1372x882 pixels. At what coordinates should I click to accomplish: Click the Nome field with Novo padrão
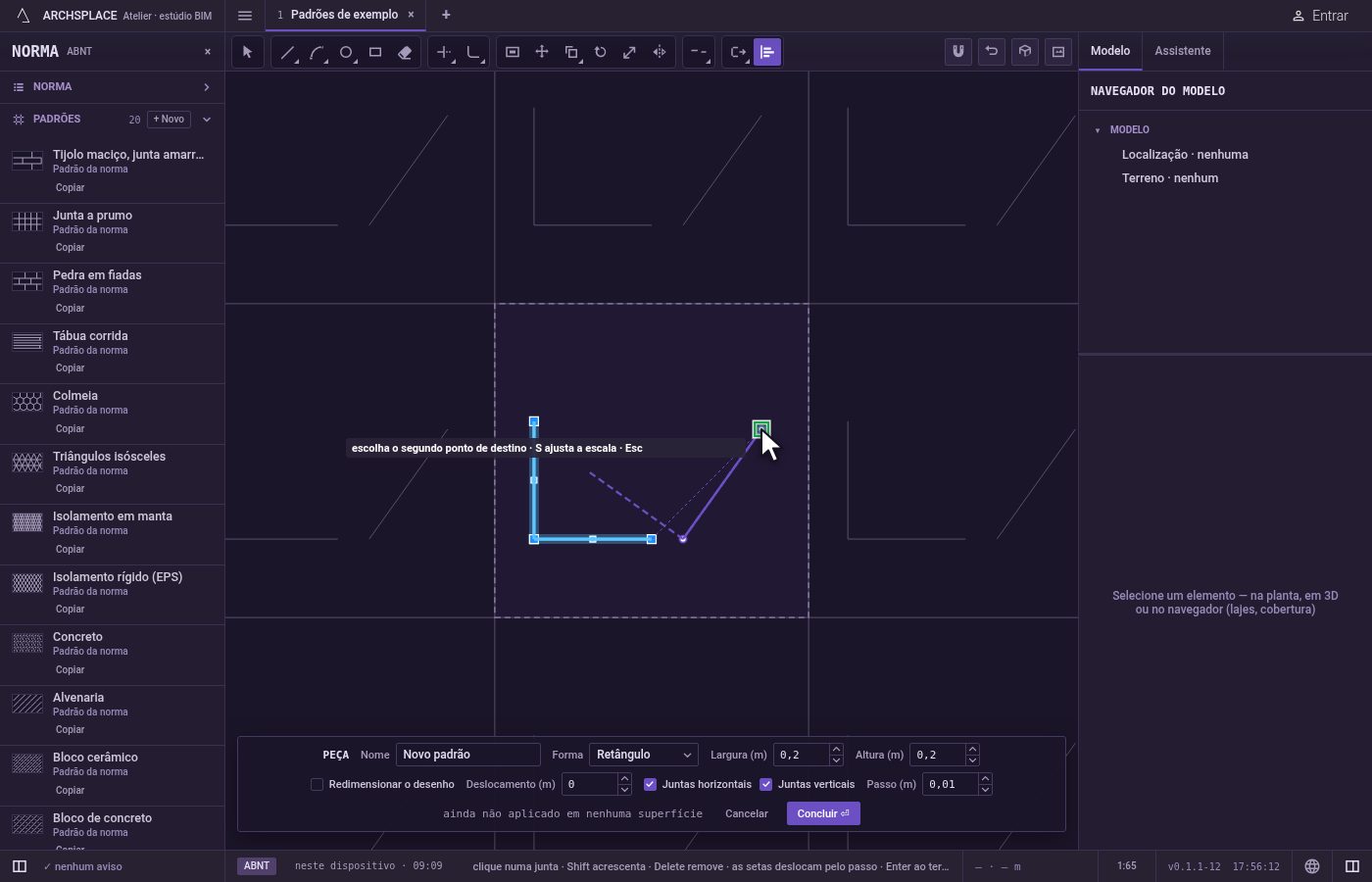pyautogui.click(x=468, y=755)
